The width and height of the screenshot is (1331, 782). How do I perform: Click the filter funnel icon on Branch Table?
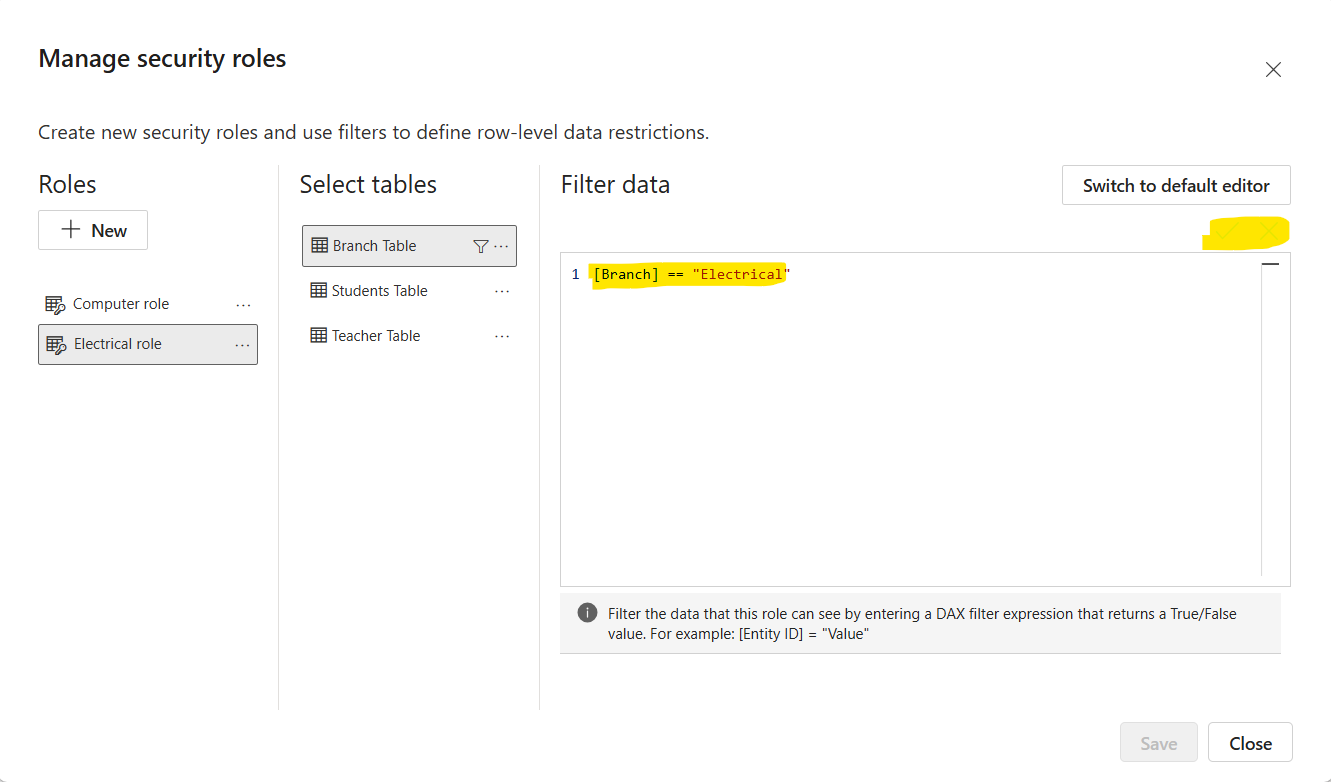coord(480,246)
